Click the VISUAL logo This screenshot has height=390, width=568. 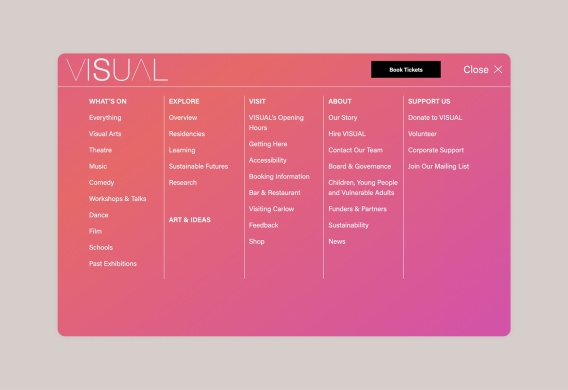[x=117, y=70]
